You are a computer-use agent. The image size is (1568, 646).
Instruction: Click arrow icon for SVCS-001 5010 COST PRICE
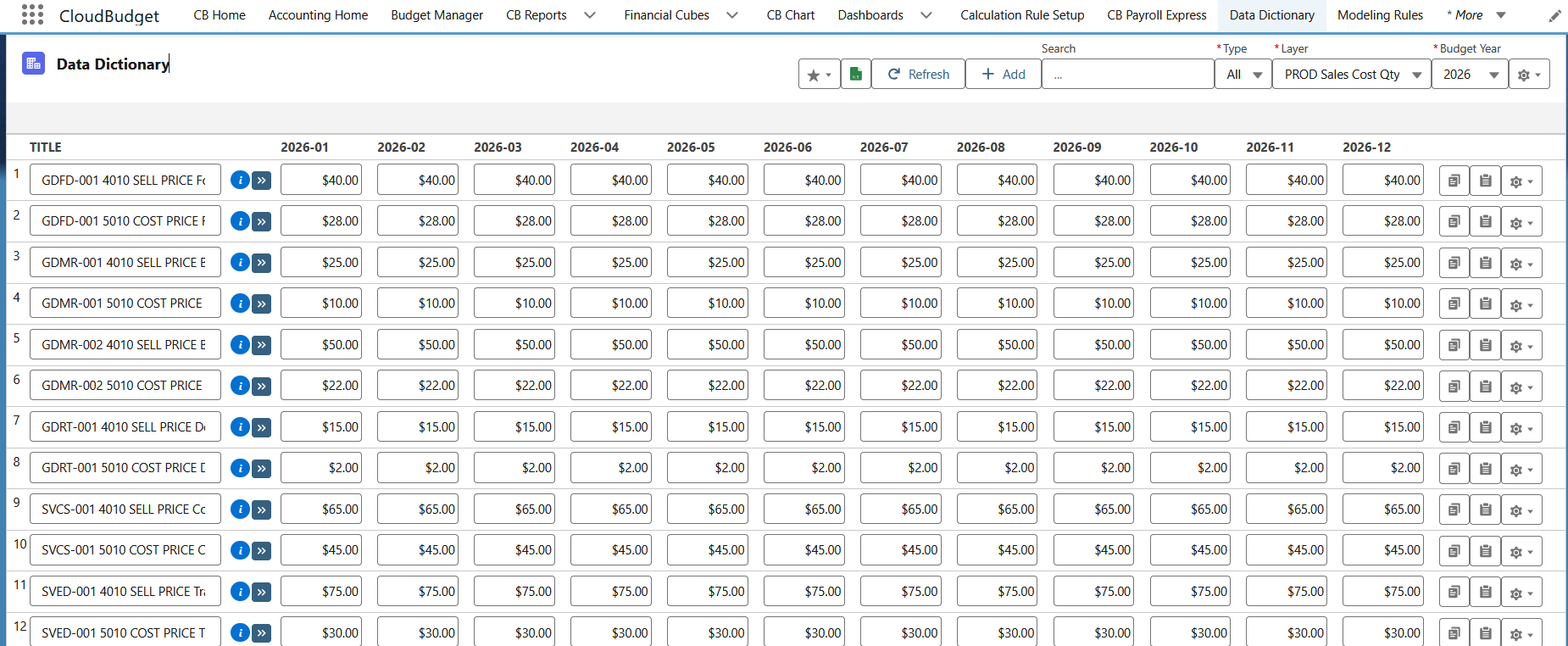(x=262, y=550)
